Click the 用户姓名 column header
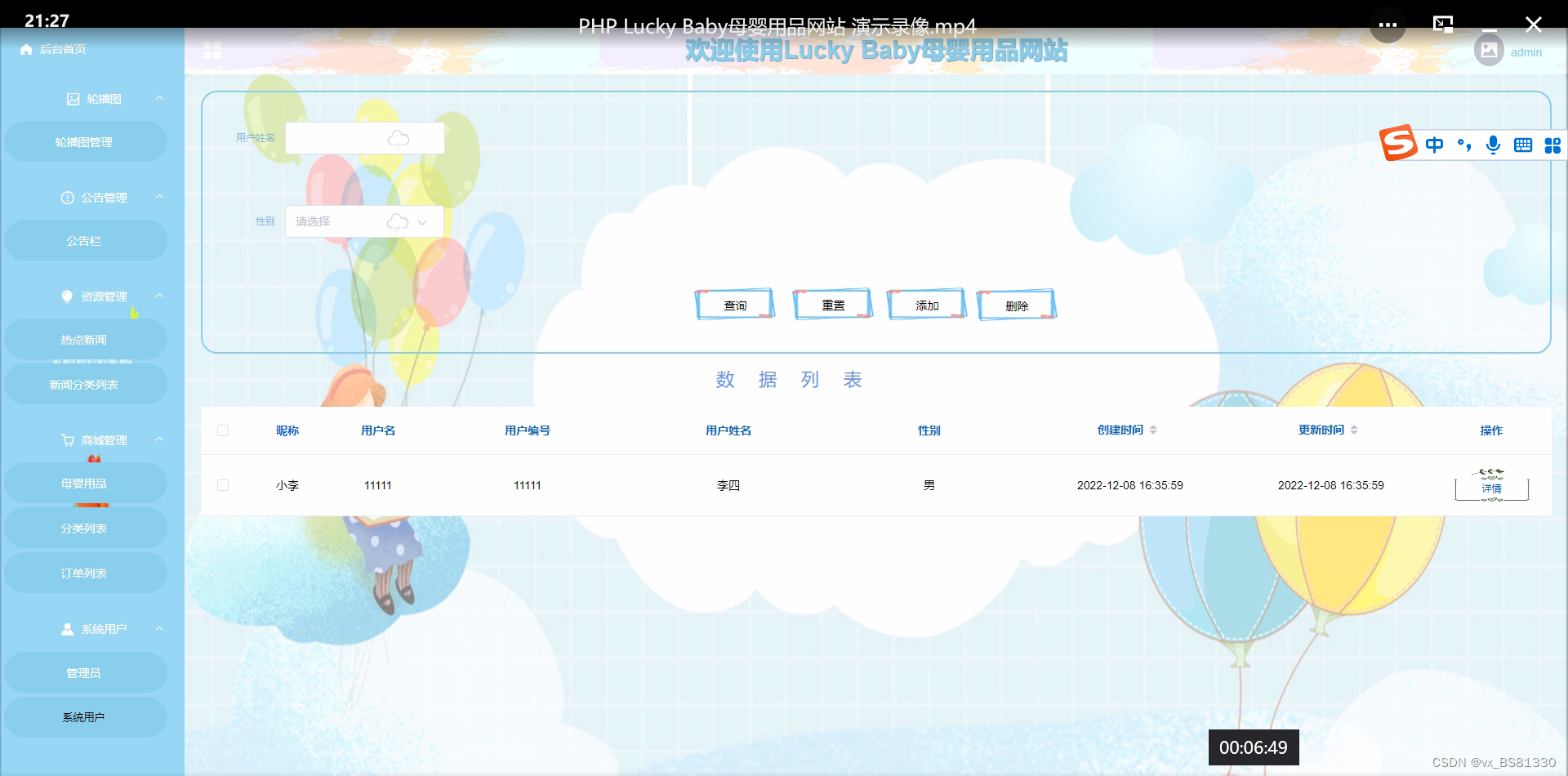The height and width of the screenshot is (776, 1568). pyautogui.click(x=728, y=430)
